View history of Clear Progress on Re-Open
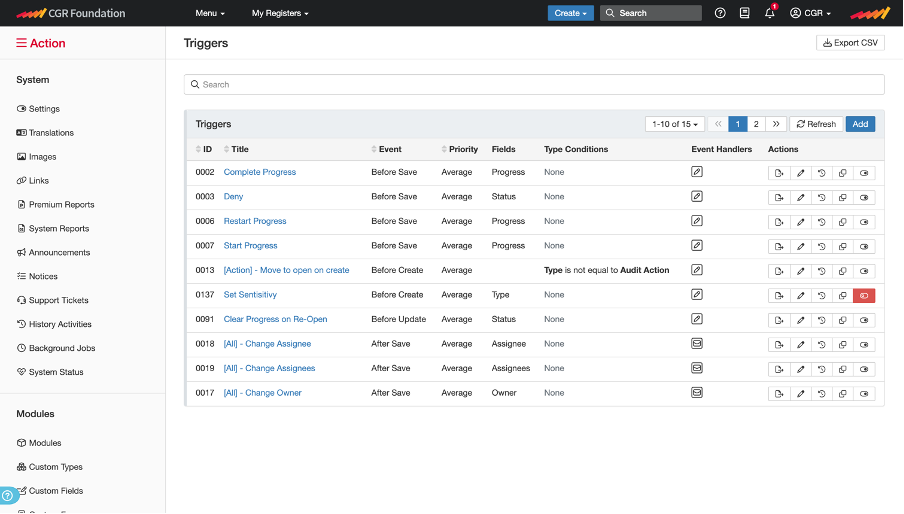The image size is (904, 514). click(822, 320)
